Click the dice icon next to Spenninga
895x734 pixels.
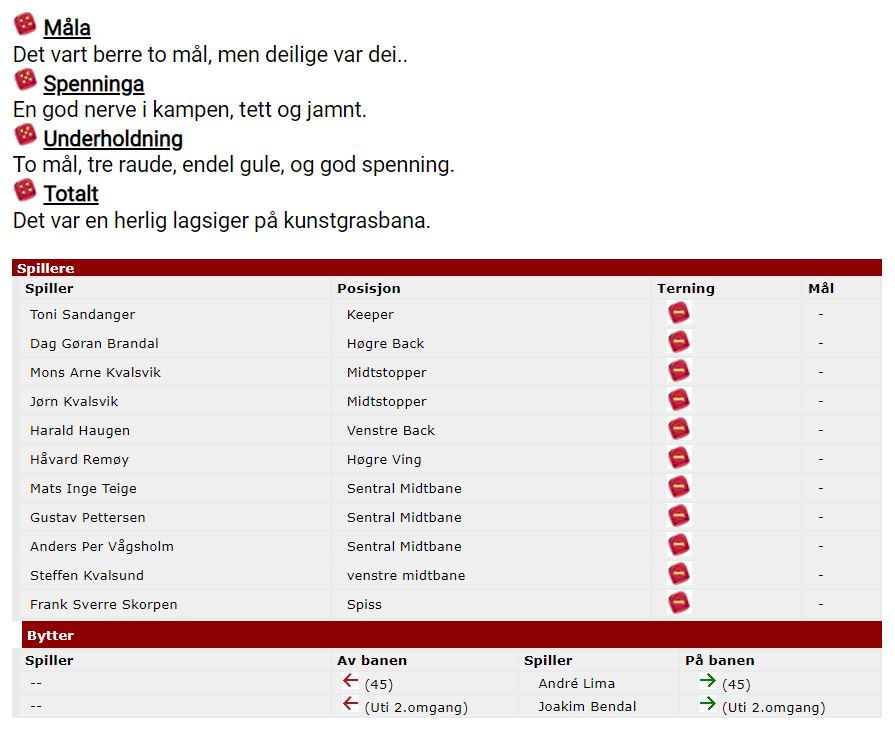25,80
